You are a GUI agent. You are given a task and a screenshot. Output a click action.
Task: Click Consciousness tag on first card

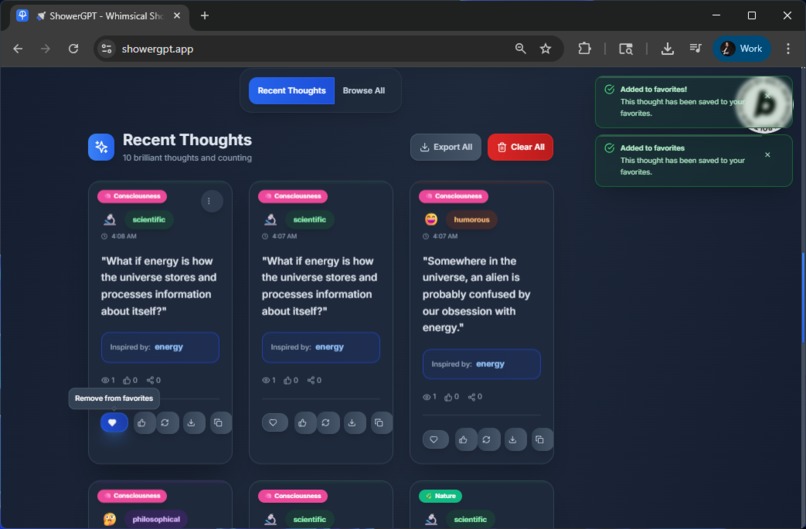[132, 196]
